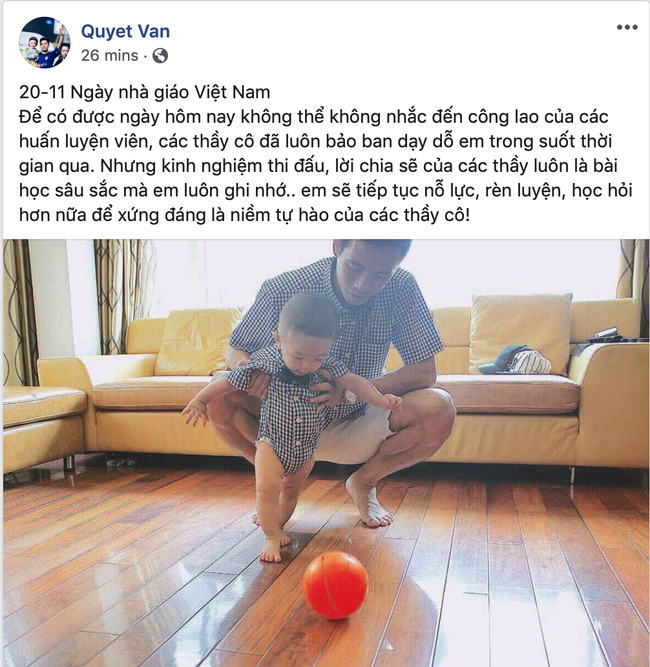Click the patterned curtain at photo's left

coord(20,311)
